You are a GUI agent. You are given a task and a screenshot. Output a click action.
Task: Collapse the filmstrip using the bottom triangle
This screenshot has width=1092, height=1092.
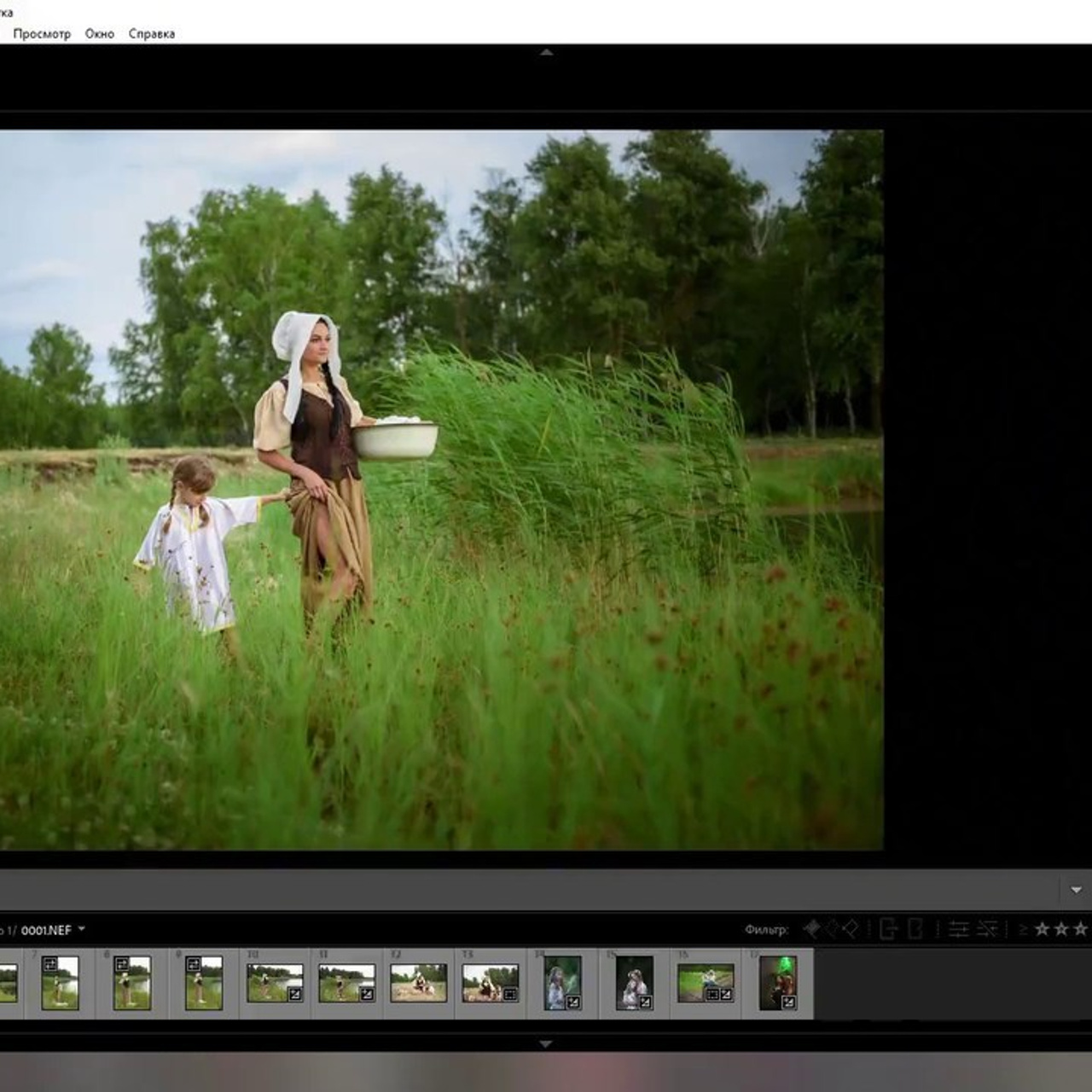(x=546, y=1043)
